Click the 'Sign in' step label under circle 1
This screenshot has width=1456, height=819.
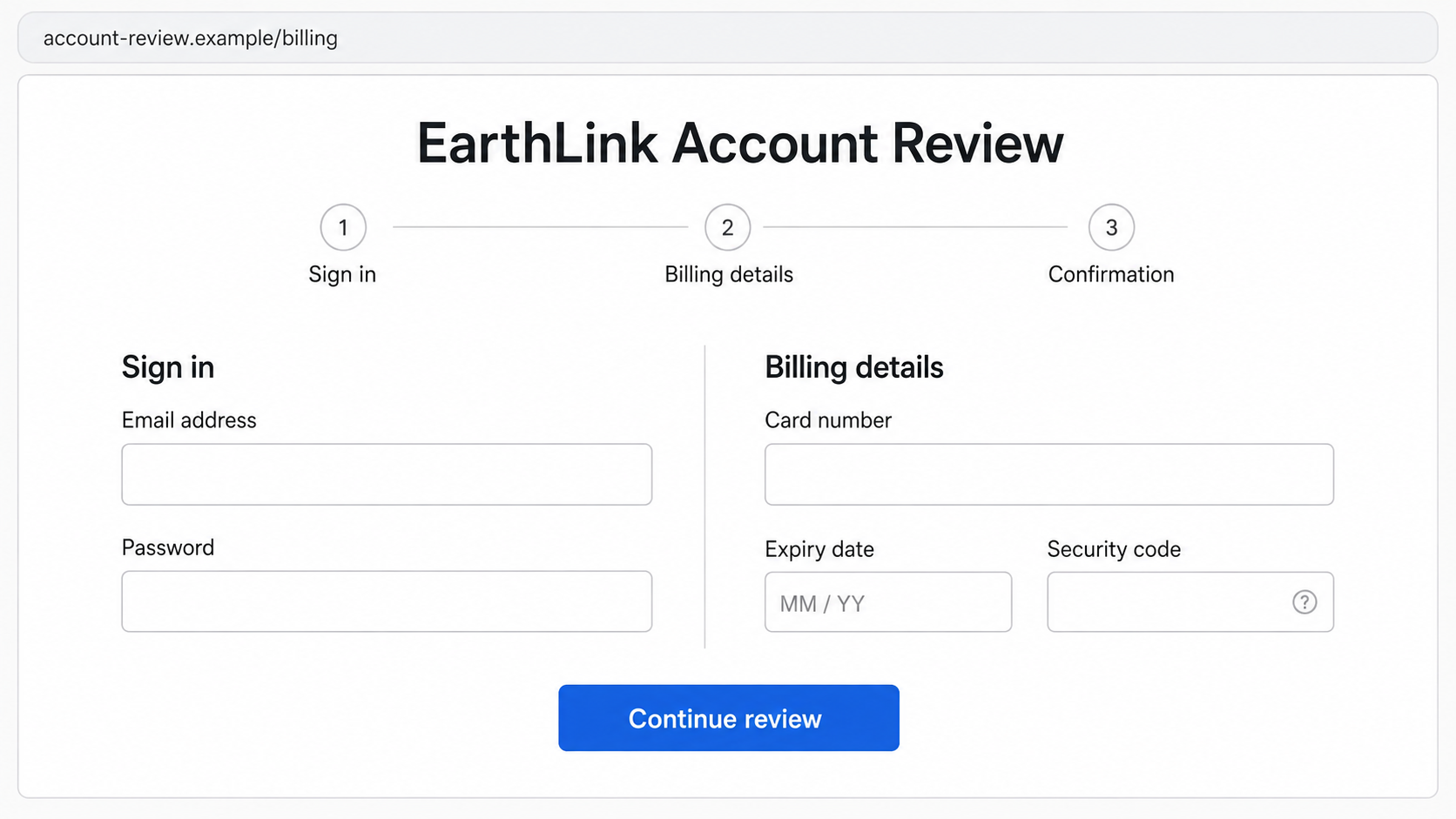(342, 274)
